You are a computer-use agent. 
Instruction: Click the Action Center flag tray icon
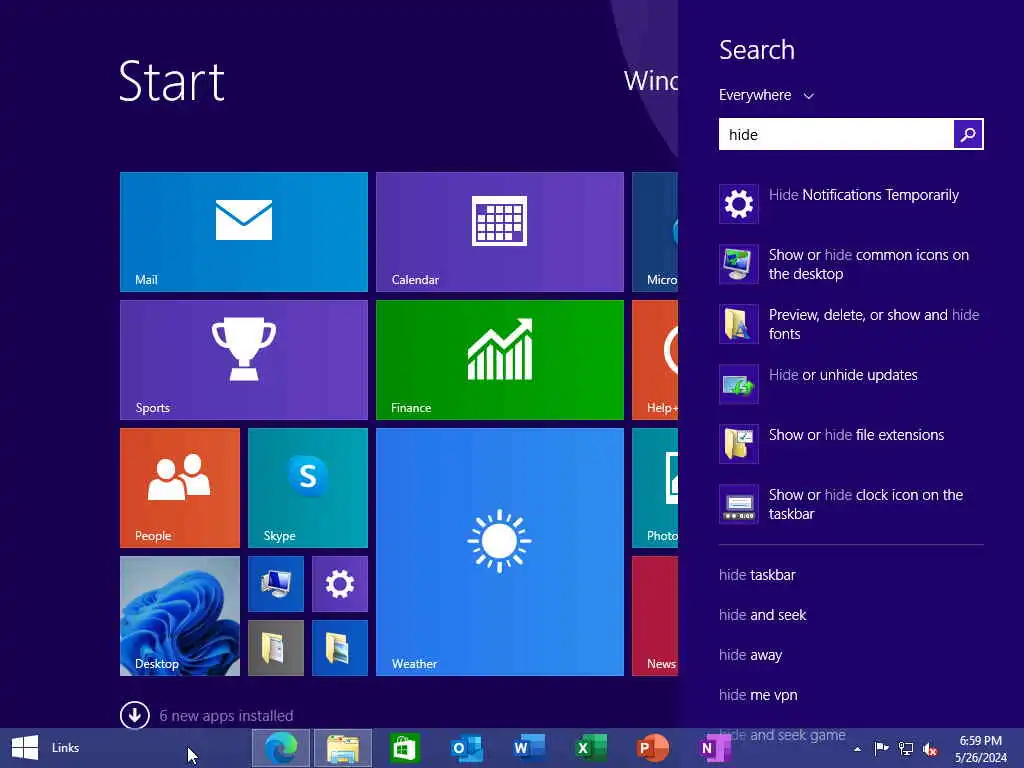click(881, 748)
